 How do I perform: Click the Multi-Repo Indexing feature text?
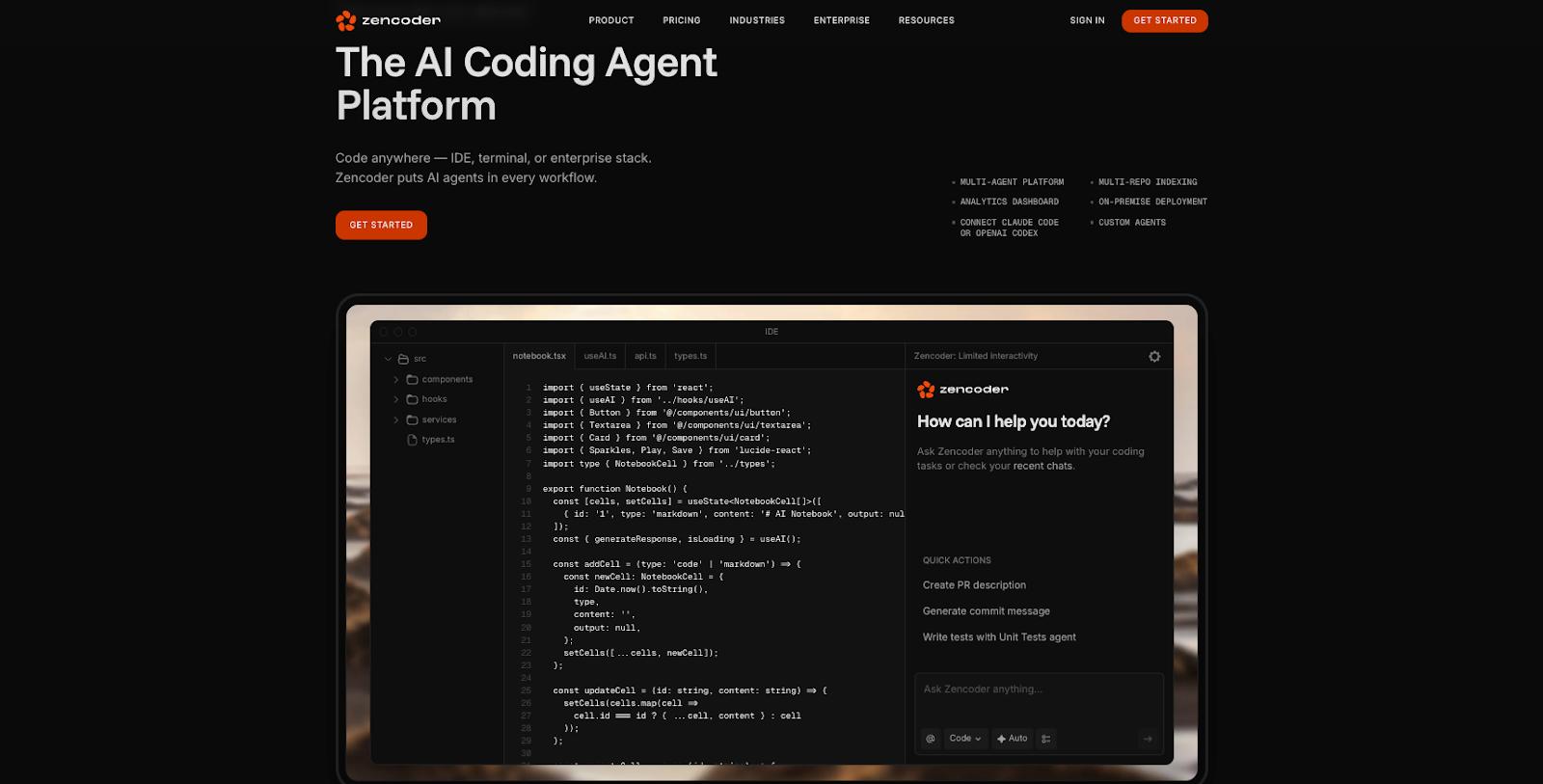click(x=1148, y=182)
